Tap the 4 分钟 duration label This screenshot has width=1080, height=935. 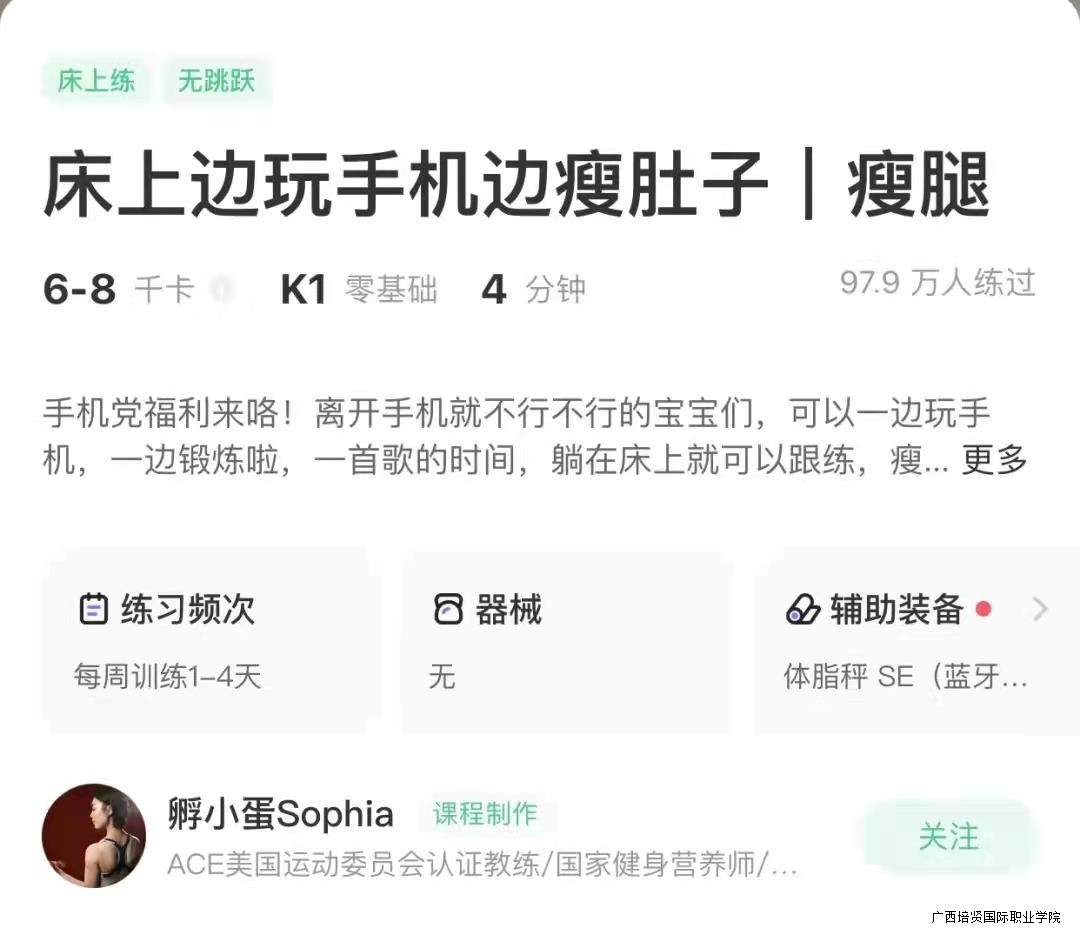coord(534,289)
